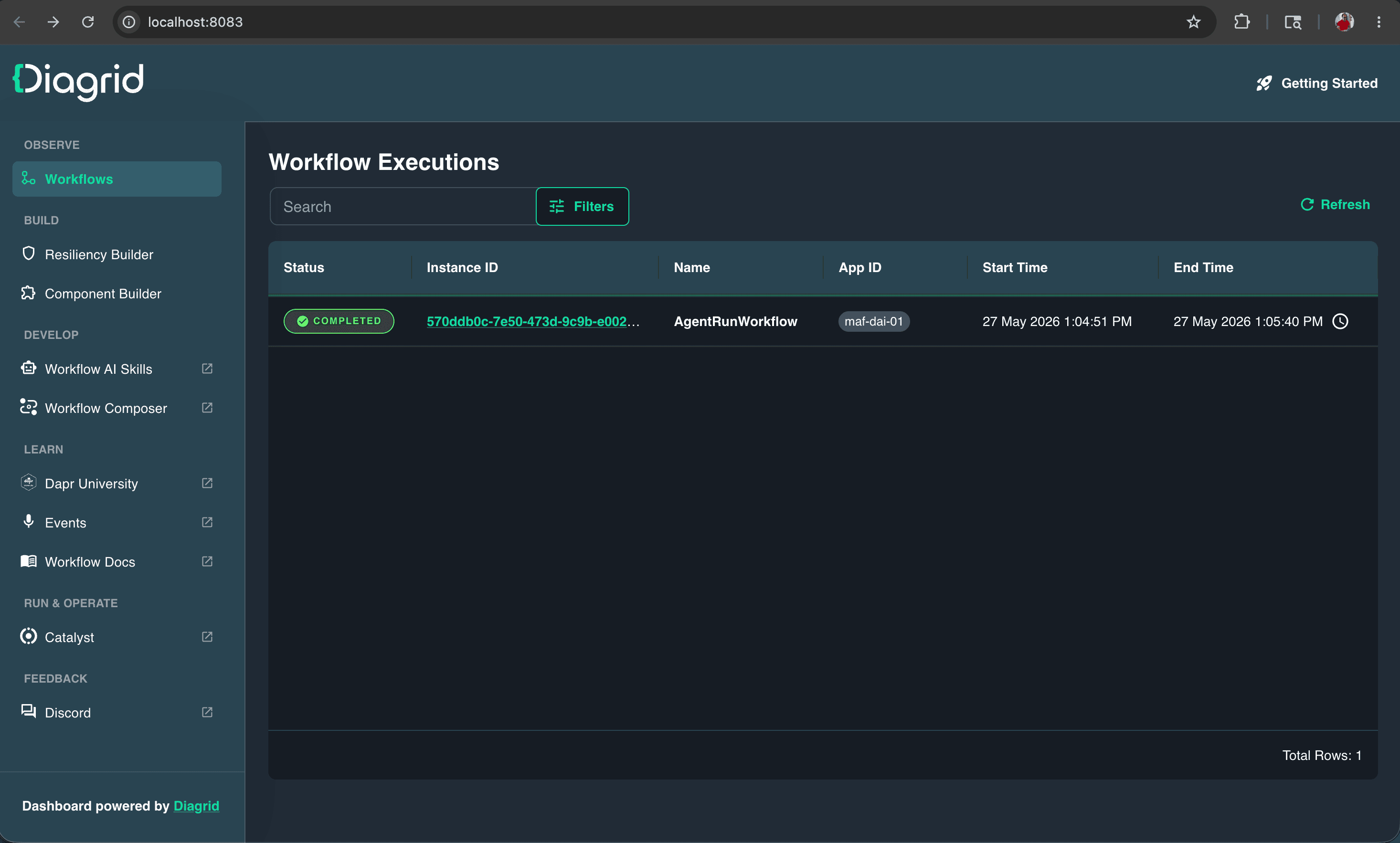
Task: Click the maf-dai-01 App ID chip
Action: click(x=874, y=322)
